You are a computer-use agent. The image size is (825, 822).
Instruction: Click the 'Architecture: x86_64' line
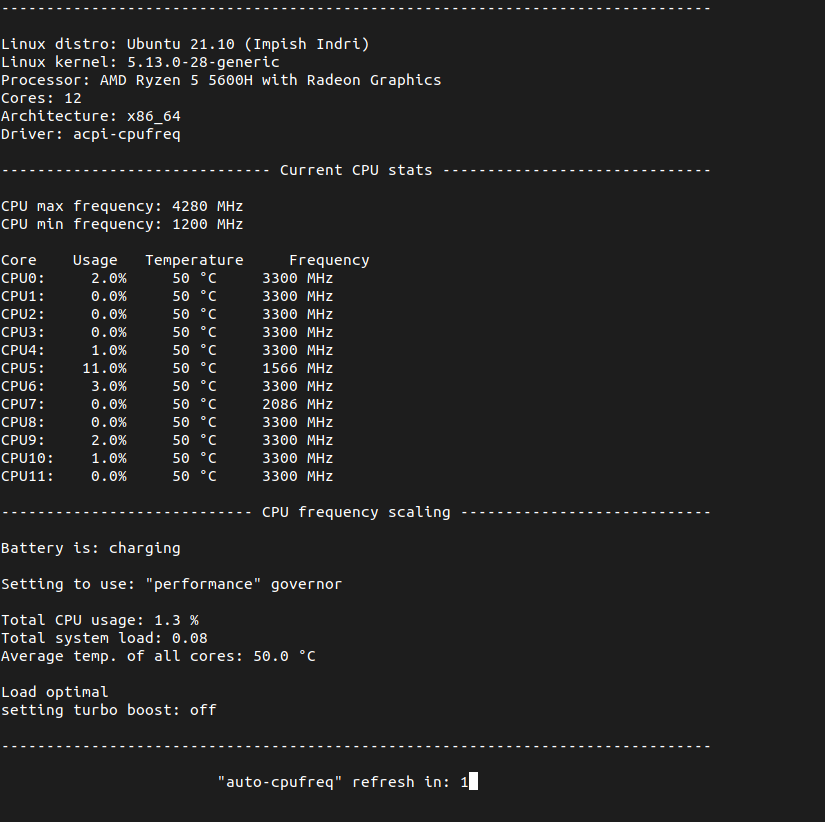(90, 116)
